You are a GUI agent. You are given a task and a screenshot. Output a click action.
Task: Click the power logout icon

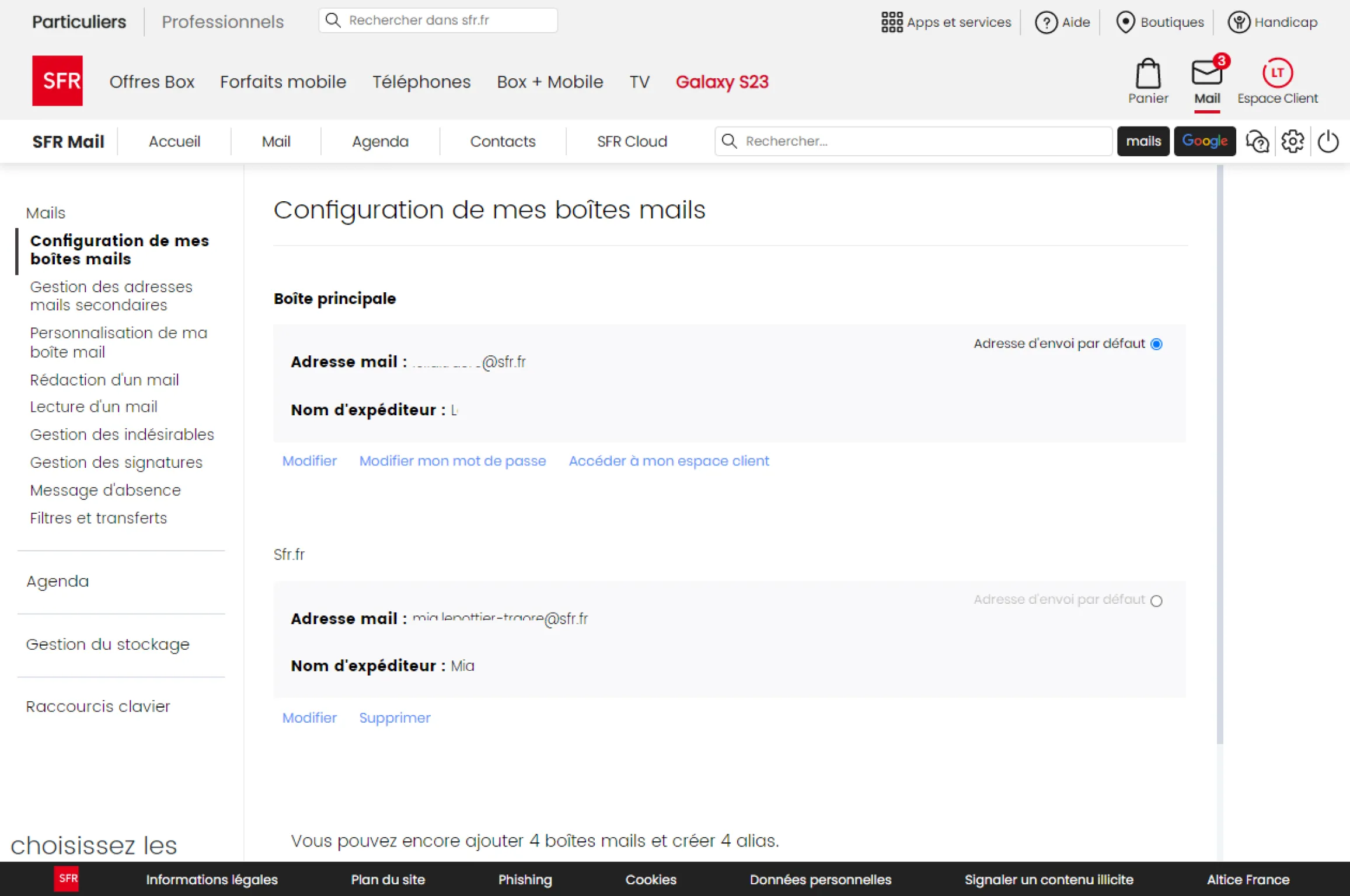[x=1328, y=141]
